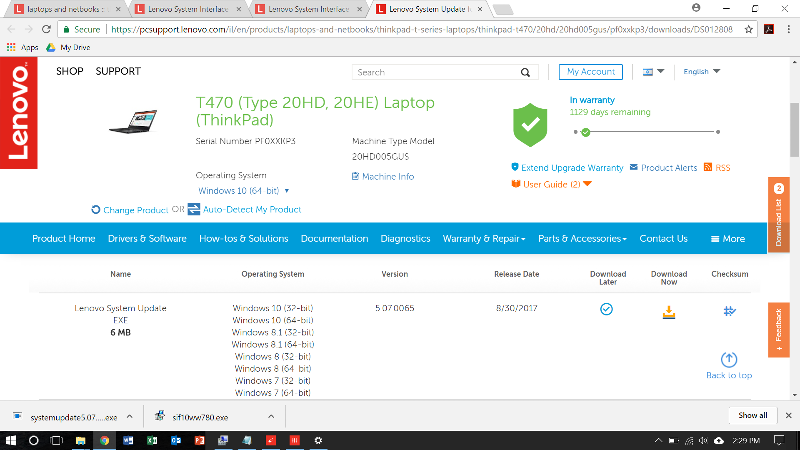Screen dimensions: 800x450
Task: Click the Back to top arrow icon
Action: pos(729,360)
